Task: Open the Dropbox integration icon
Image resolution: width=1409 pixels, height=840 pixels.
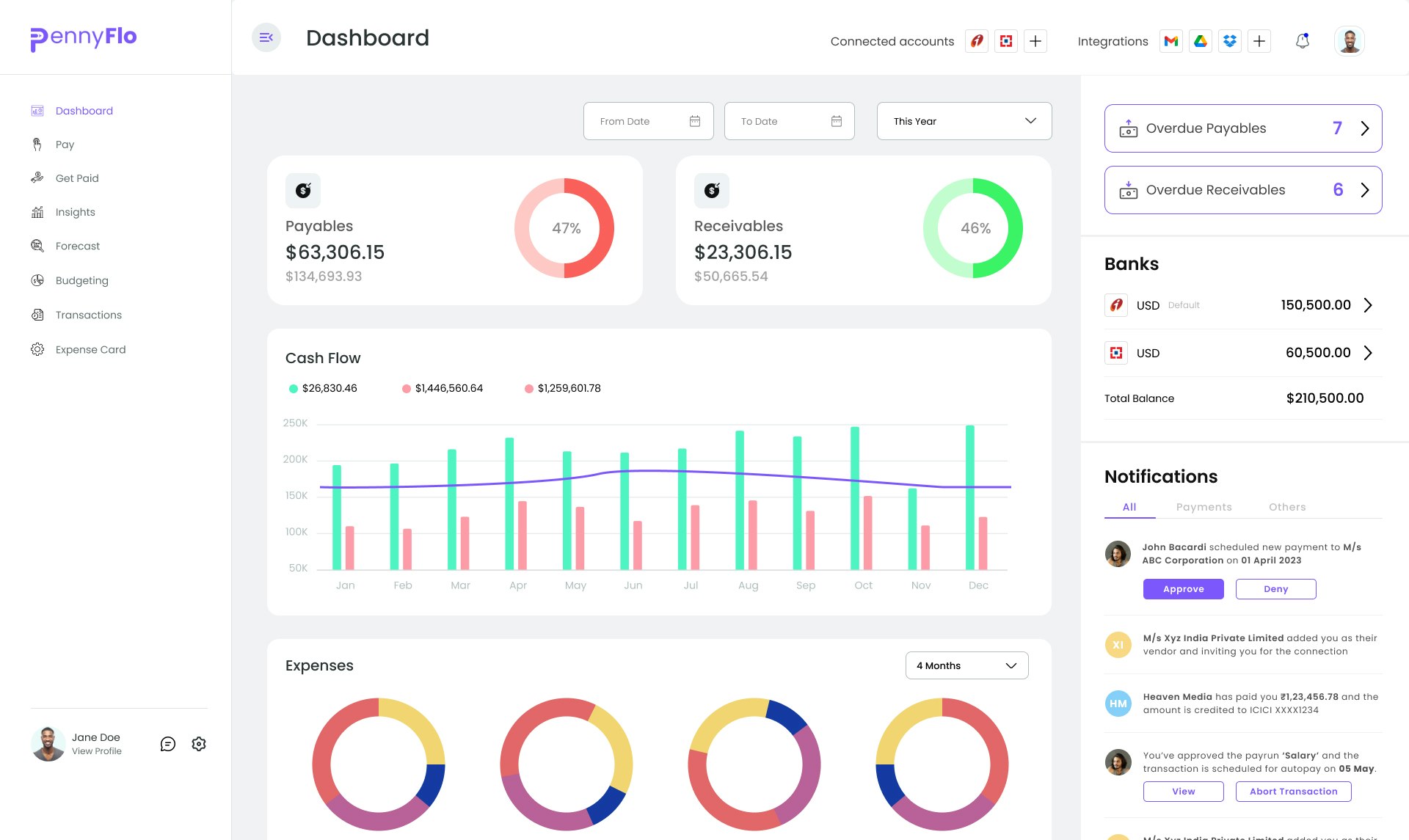Action: coord(1230,41)
